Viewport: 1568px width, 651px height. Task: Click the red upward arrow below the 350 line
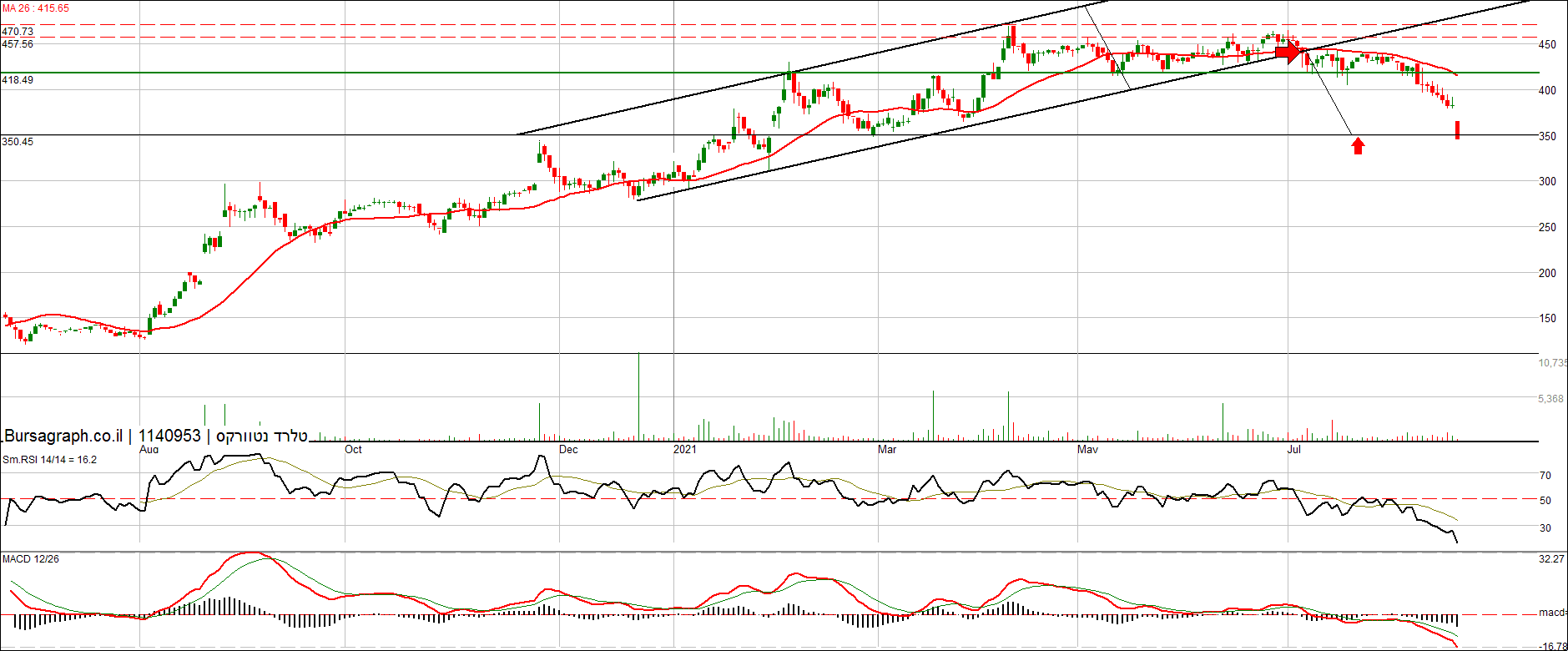[x=1358, y=146]
